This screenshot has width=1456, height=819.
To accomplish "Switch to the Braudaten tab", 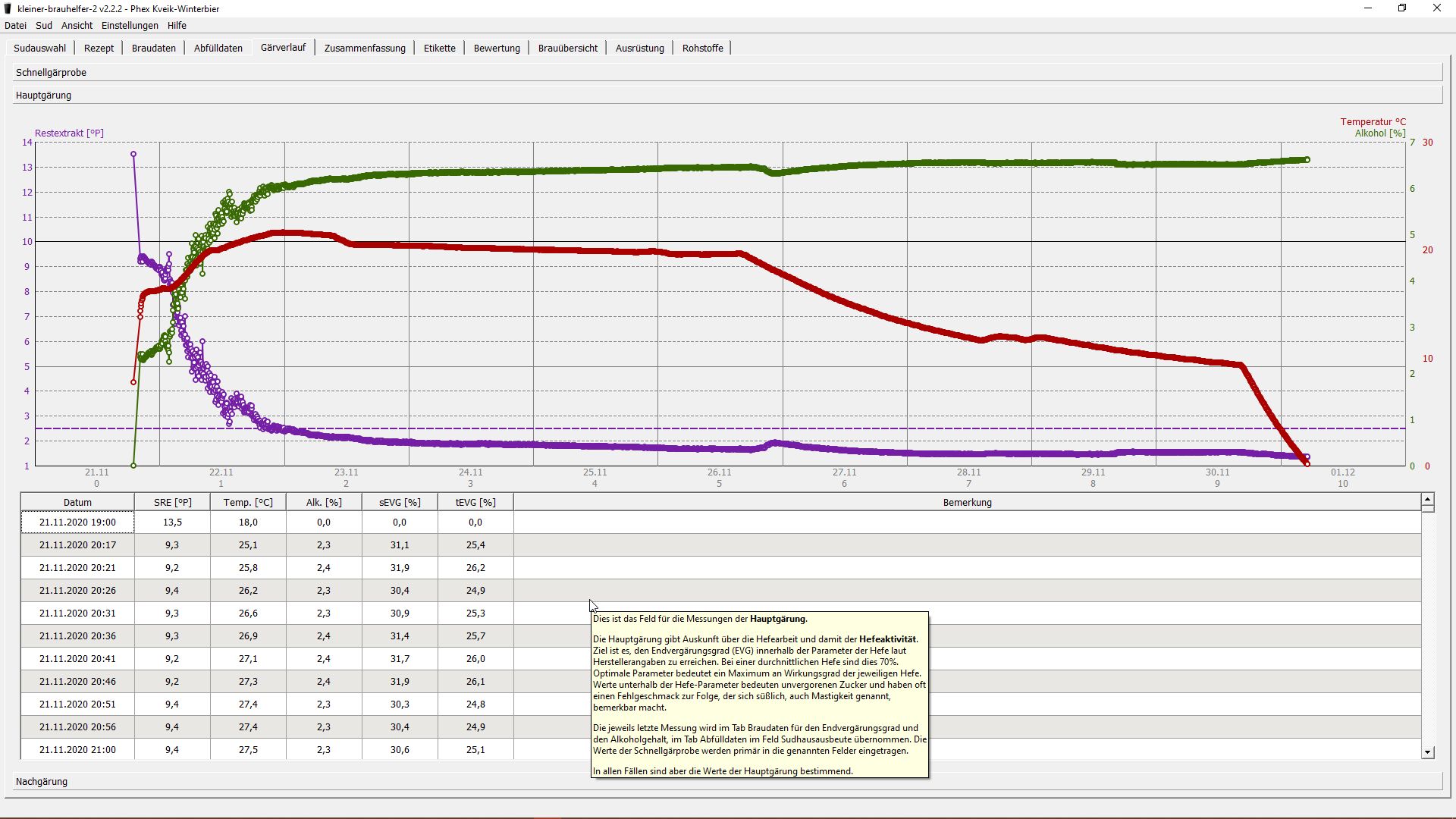I will pyautogui.click(x=153, y=48).
